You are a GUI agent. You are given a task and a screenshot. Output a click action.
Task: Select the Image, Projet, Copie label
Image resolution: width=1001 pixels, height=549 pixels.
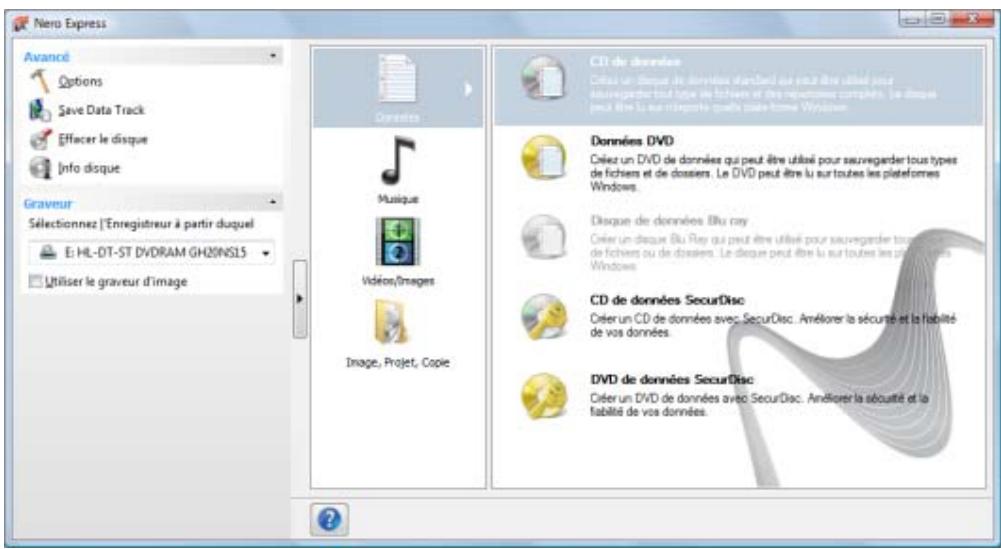click(398, 363)
